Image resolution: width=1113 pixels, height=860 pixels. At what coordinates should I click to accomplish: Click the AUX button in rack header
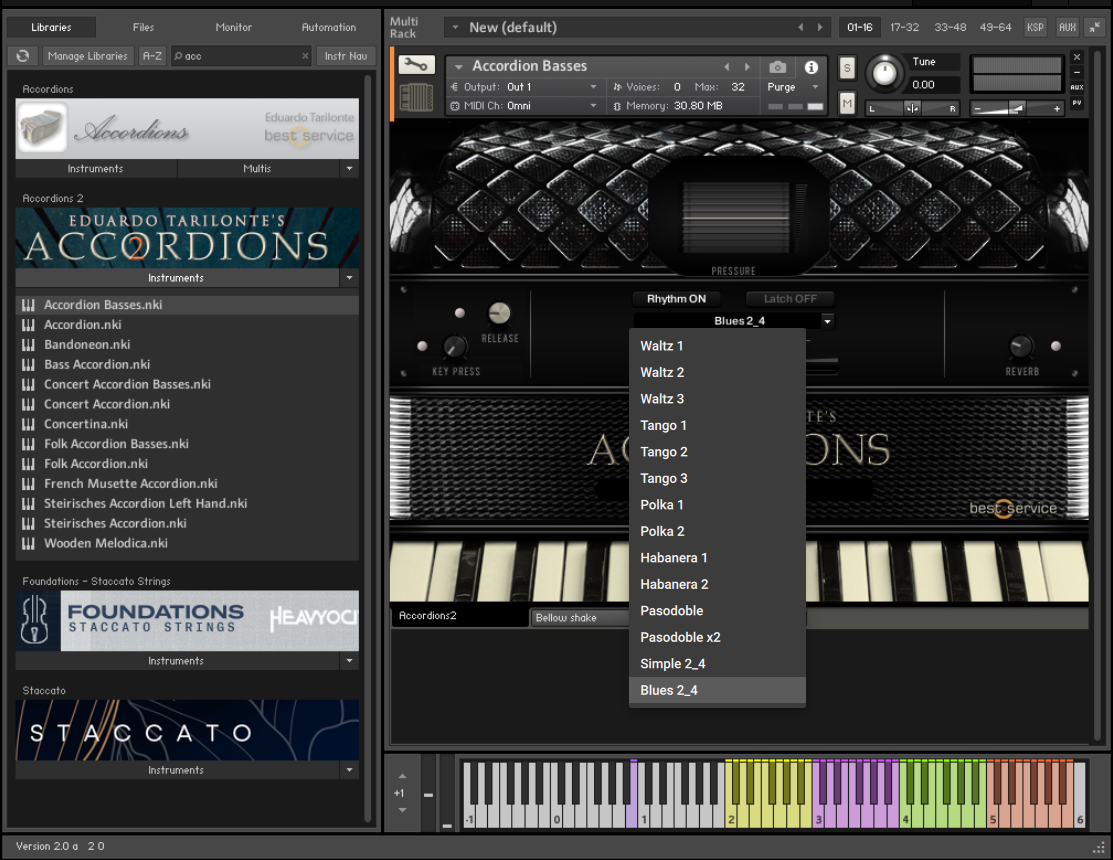coord(1067,27)
